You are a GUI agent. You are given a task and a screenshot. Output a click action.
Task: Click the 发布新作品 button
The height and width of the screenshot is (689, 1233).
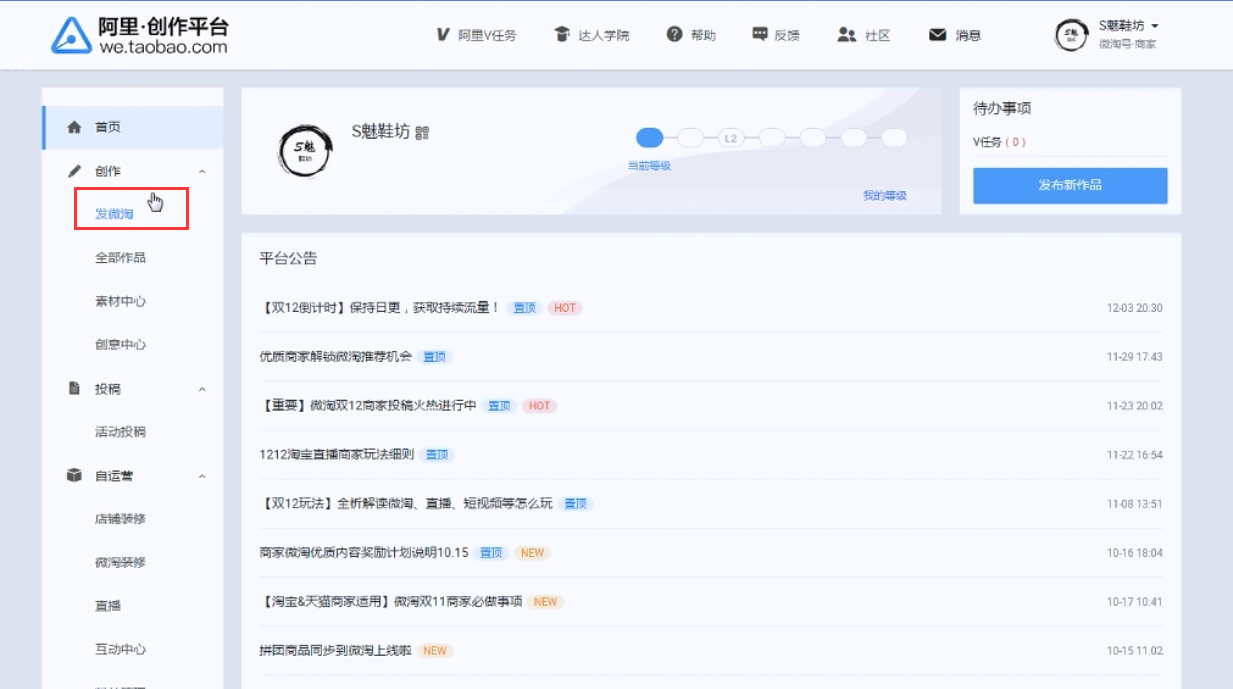point(1070,185)
